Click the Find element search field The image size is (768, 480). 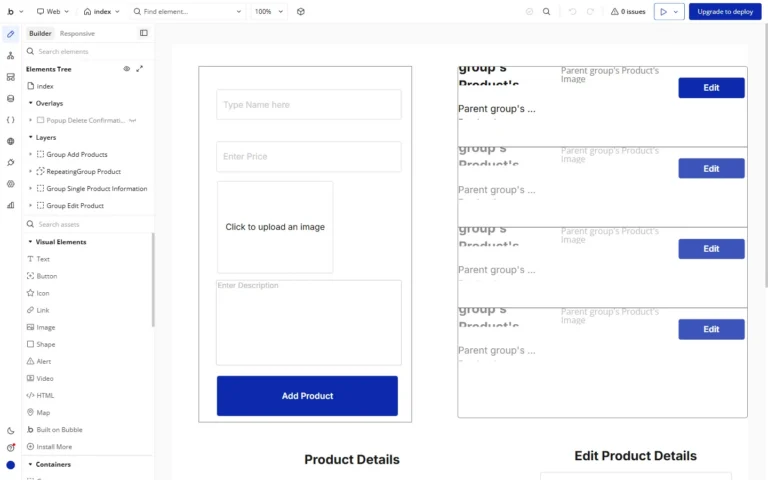(188, 11)
